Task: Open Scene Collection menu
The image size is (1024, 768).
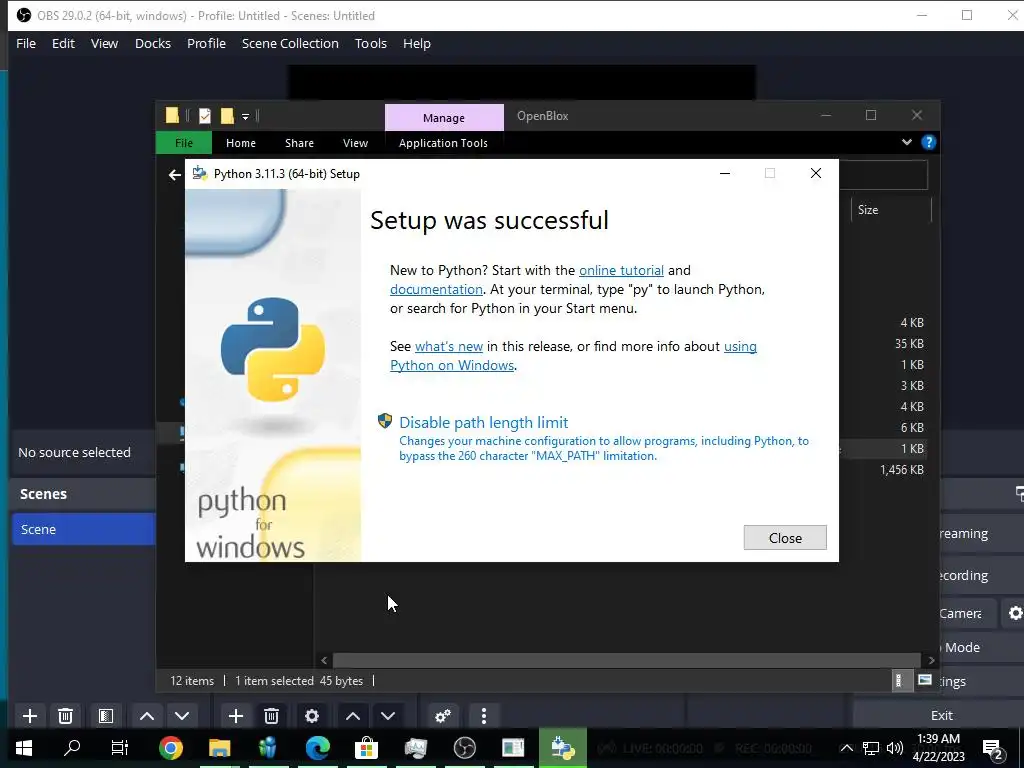Action: [290, 43]
